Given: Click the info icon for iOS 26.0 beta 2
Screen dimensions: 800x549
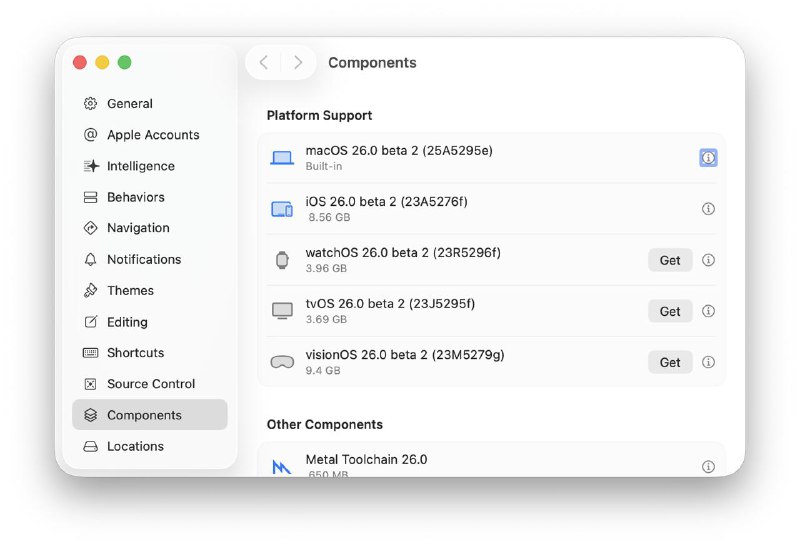Looking at the screenshot, I should [x=708, y=209].
